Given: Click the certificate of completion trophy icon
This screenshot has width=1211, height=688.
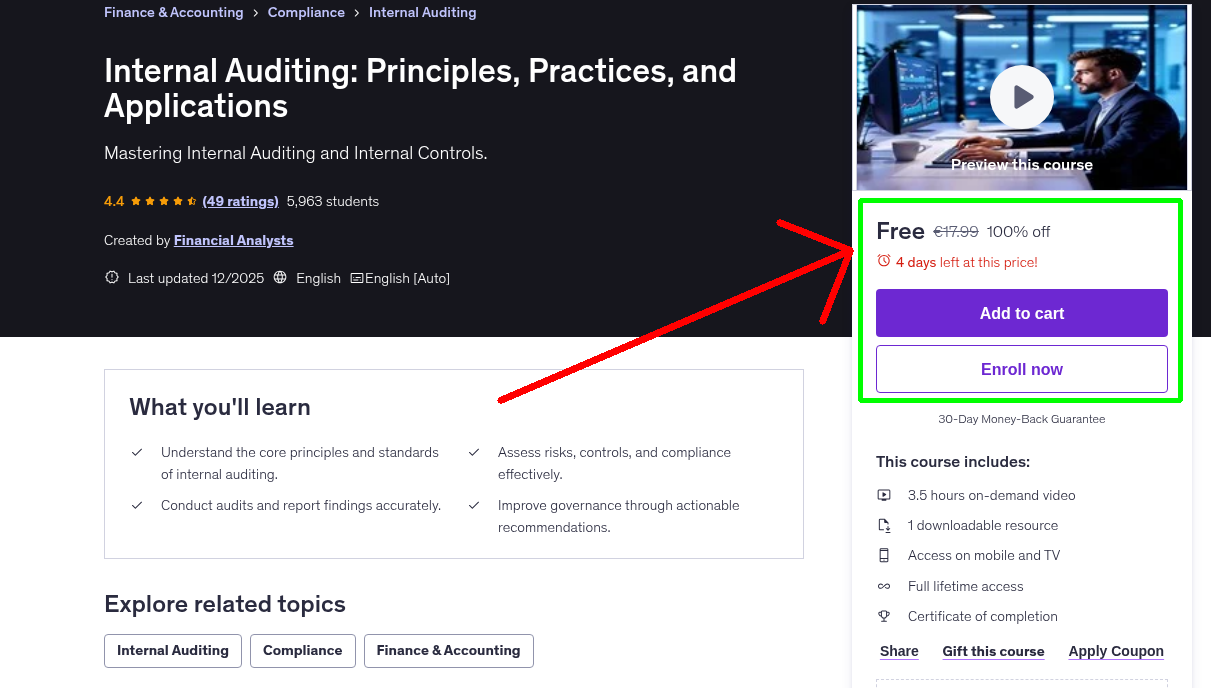Looking at the screenshot, I should [x=884, y=615].
